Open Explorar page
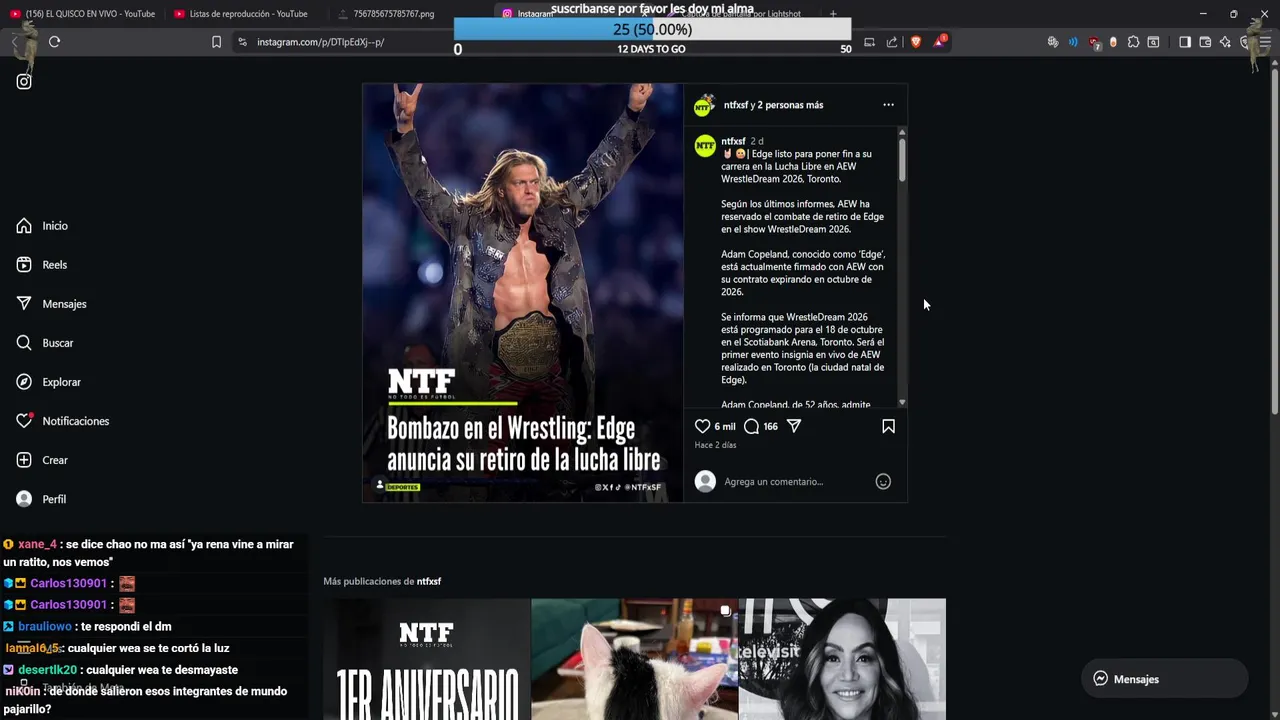1280x720 pixels. click(x=48, y=382)
